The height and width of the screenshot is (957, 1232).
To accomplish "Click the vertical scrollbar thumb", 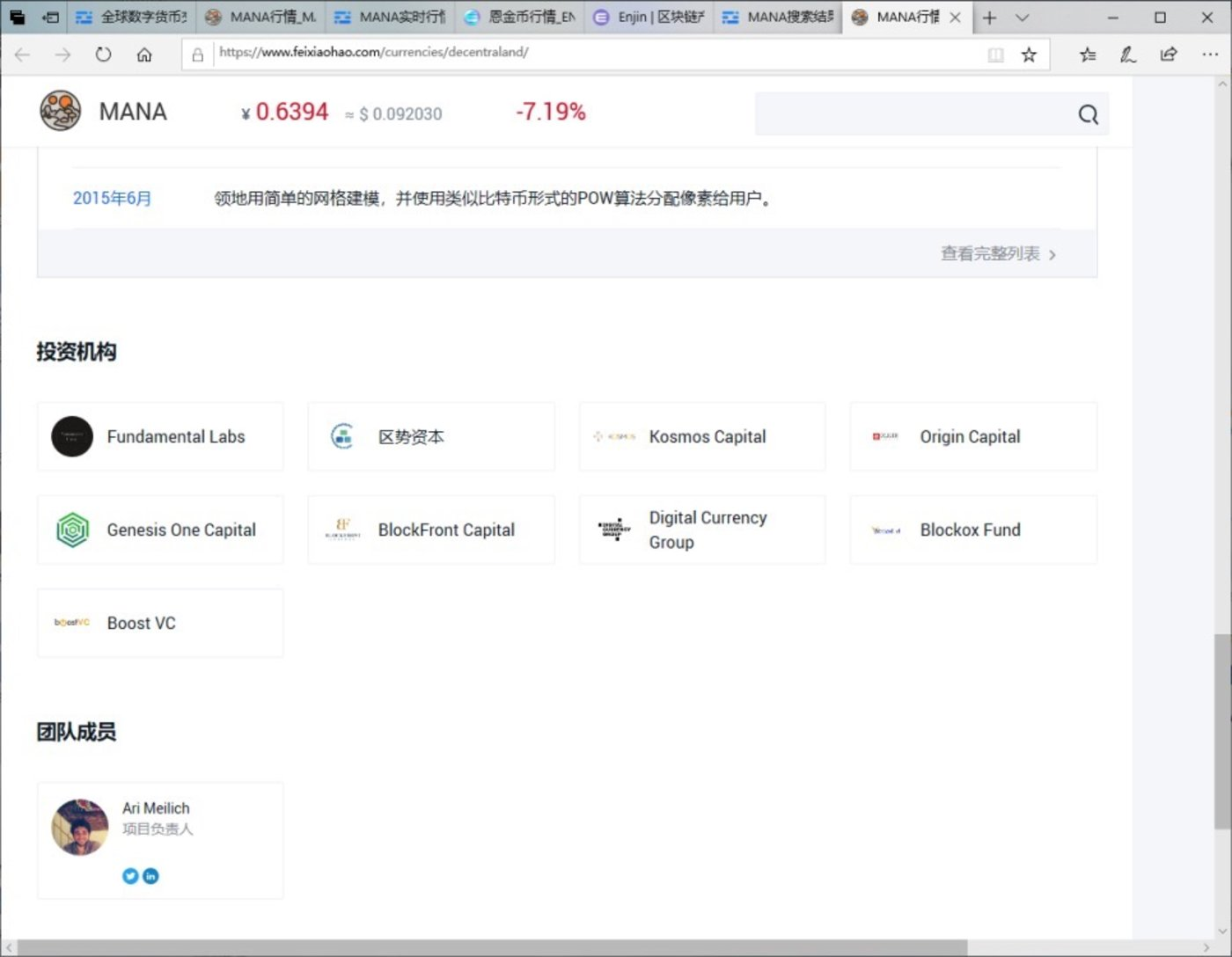I will pos(1222,732).
